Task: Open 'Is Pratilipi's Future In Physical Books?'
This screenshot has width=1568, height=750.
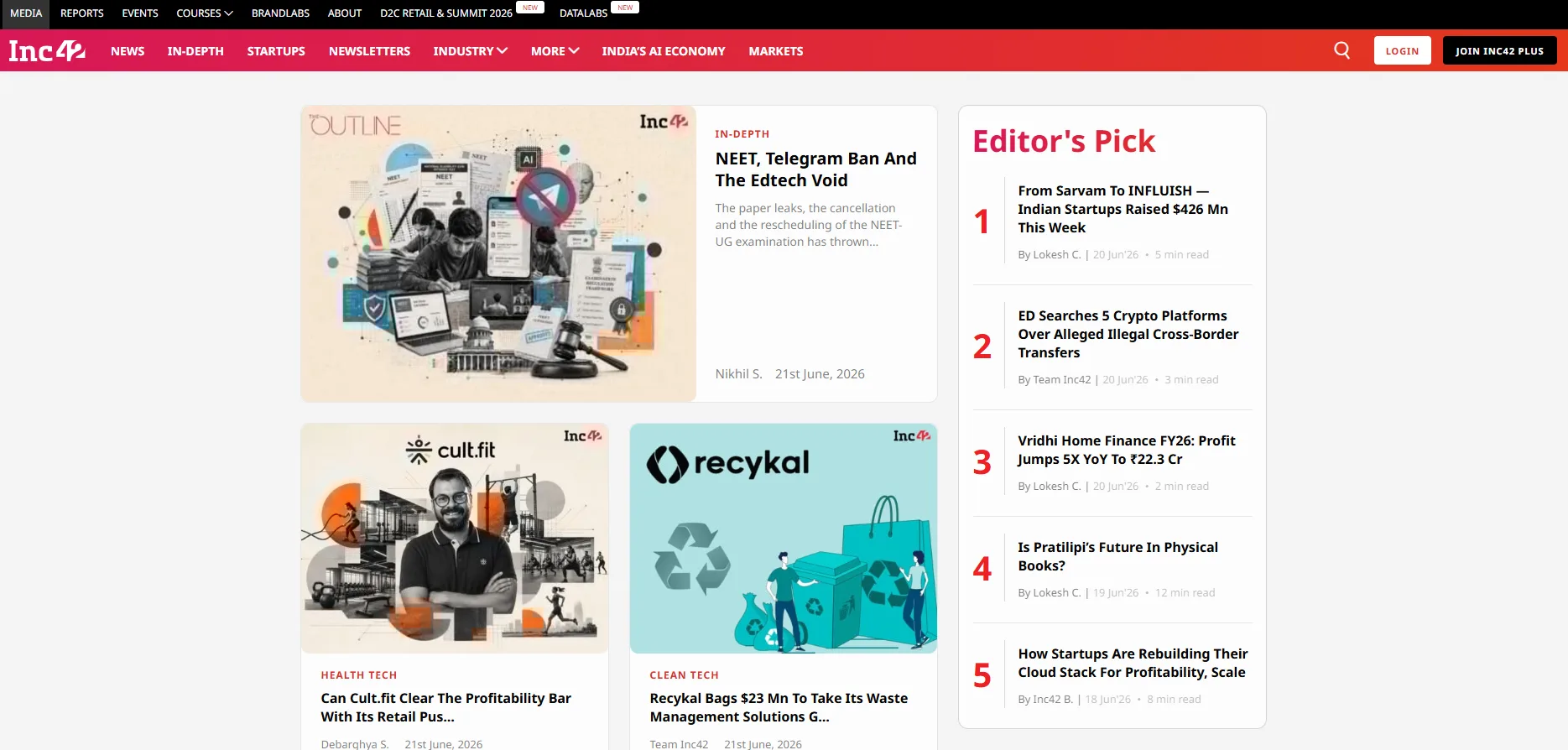Action: click(x=1118, y=556)
